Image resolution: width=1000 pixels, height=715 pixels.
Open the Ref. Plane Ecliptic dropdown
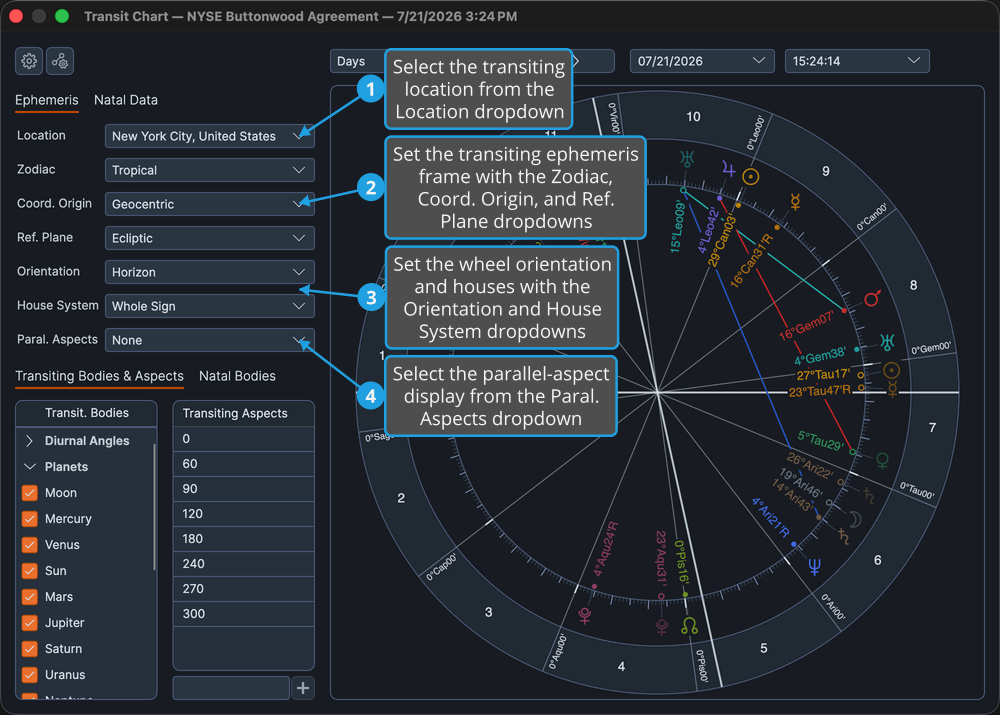[209, 239]
